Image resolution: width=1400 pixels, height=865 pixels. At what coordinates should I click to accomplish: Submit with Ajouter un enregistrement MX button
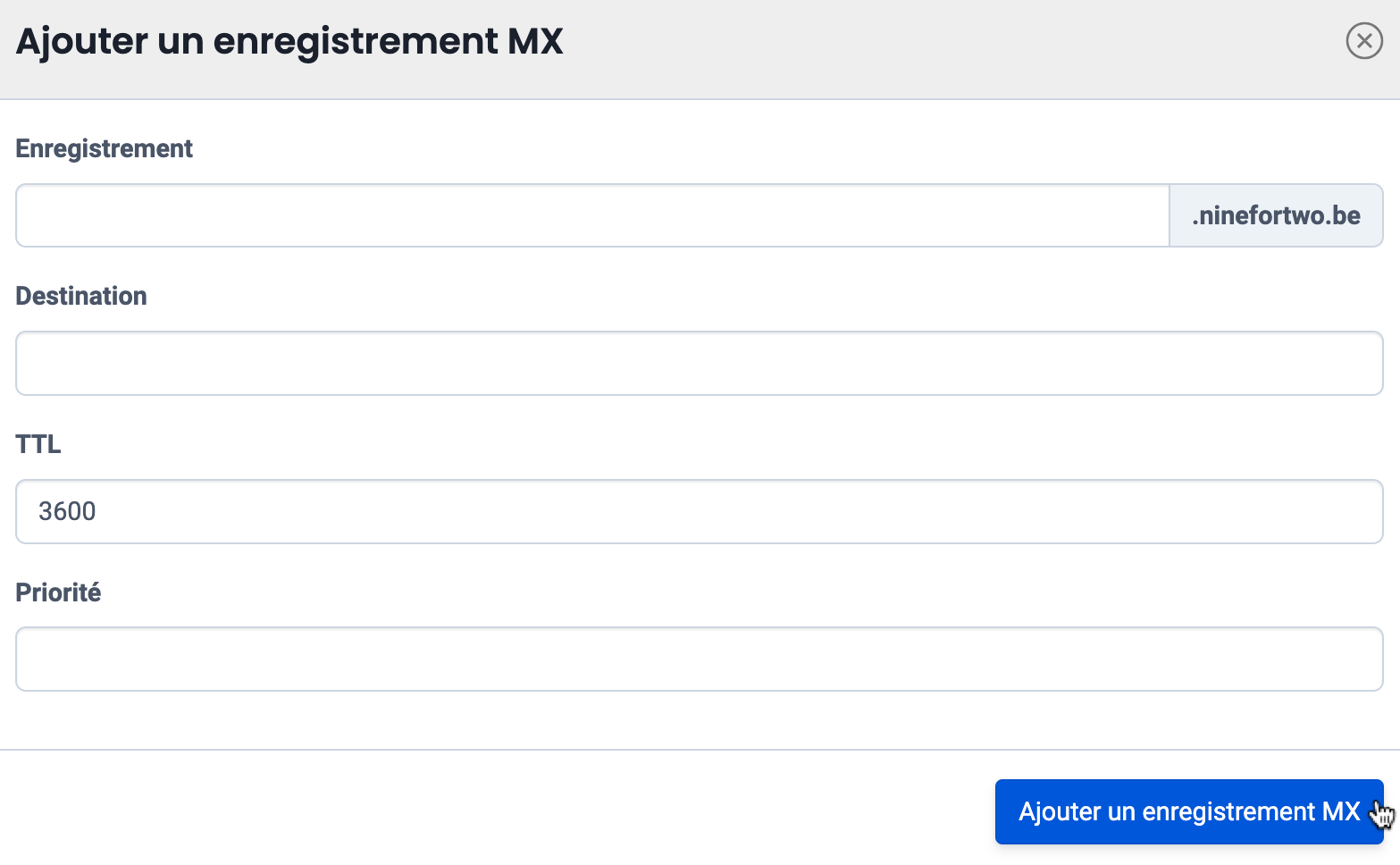[x=1188, y=811]
